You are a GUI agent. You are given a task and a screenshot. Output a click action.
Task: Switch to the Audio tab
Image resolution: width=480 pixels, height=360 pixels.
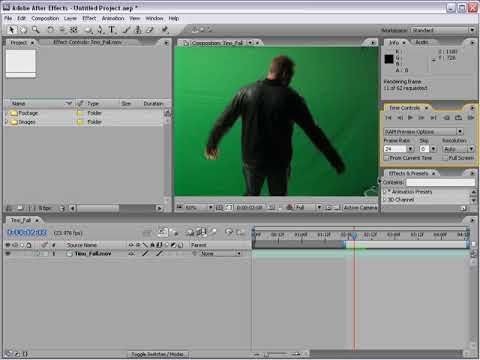click(422, 42)
